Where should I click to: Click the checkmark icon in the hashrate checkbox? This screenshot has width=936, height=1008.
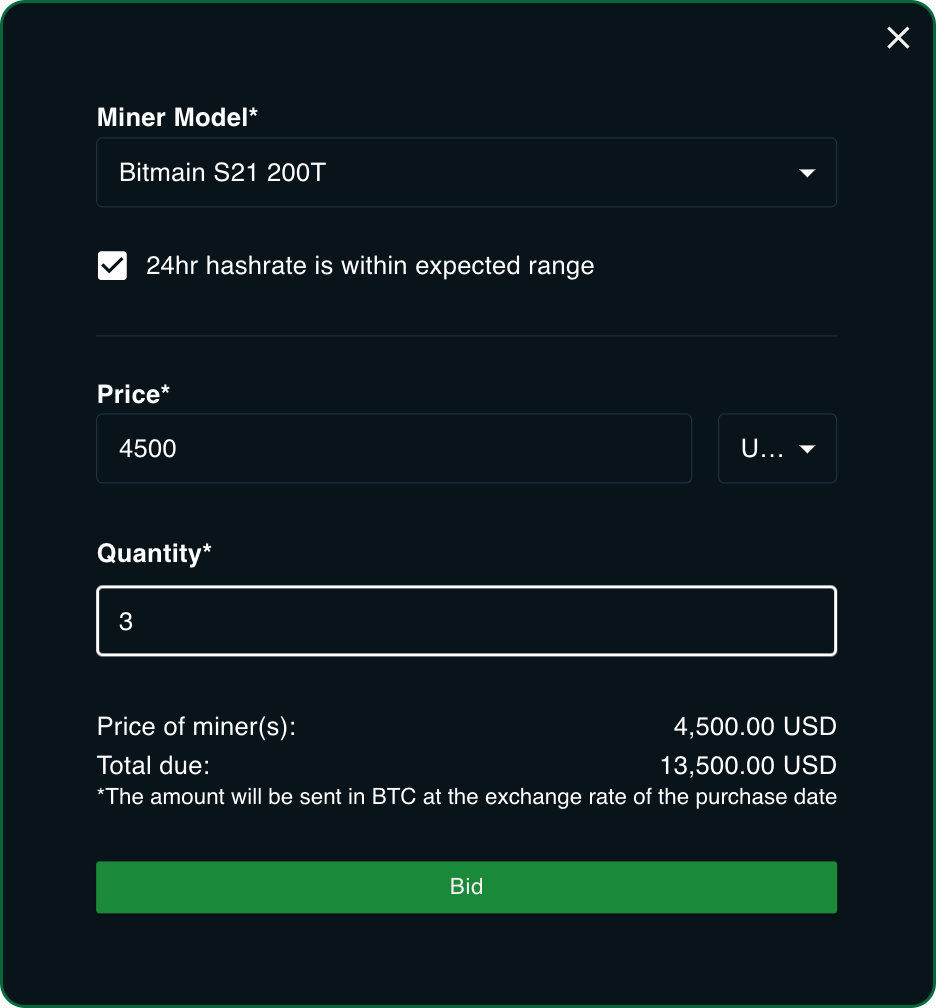pos(112,265)
